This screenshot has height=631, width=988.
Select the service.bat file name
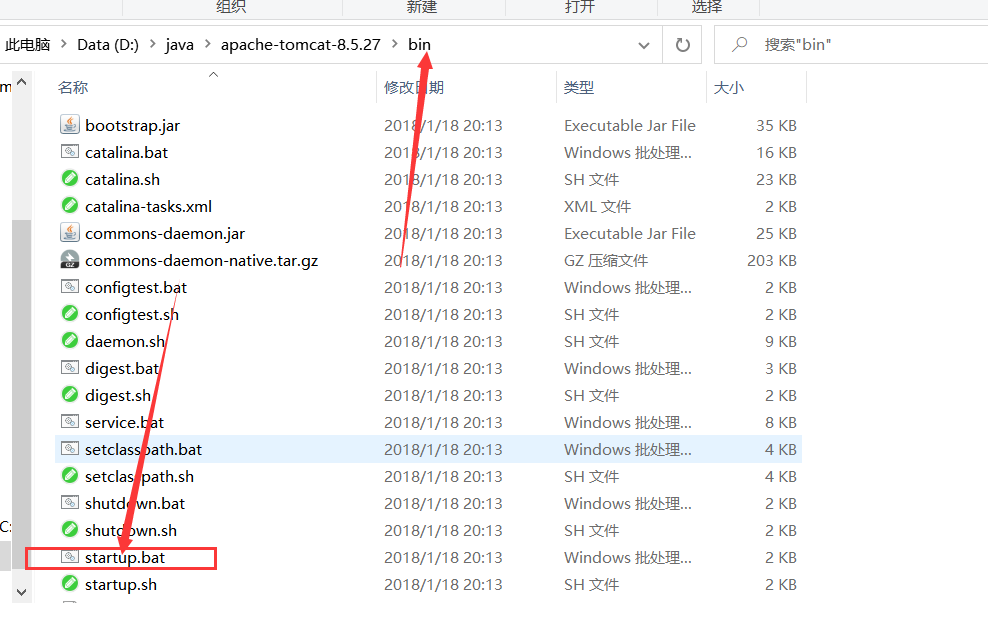pyautogui.click(x=124, y=422)
